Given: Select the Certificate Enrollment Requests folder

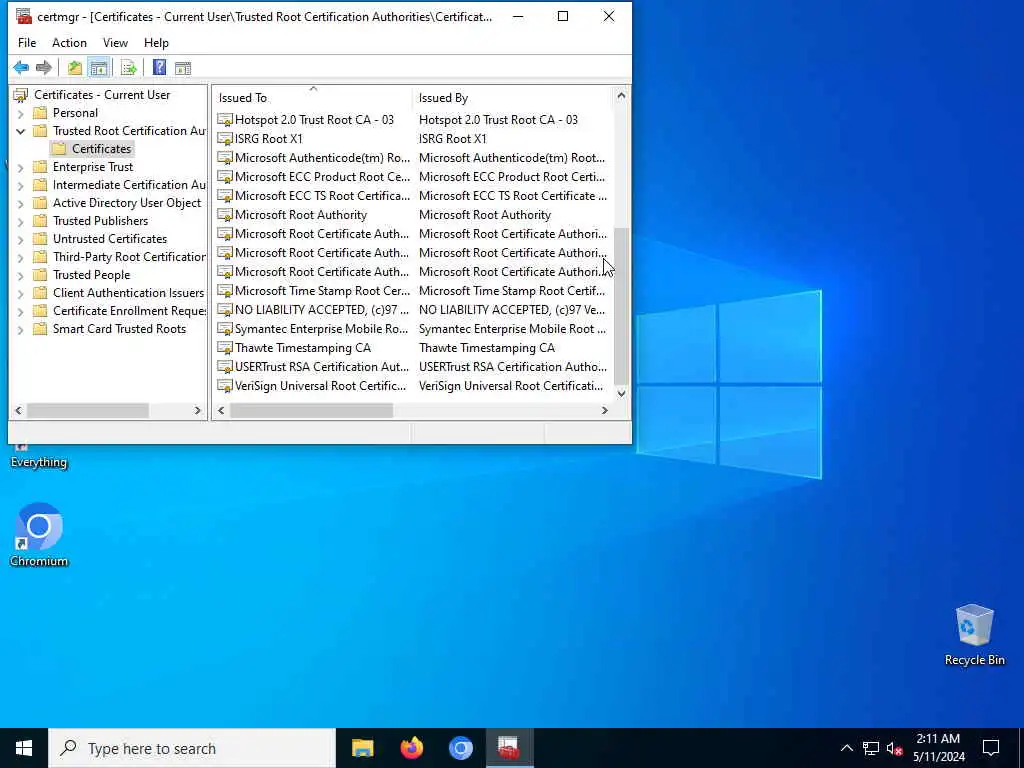Looking at the screenshot, I should point(129,311).
